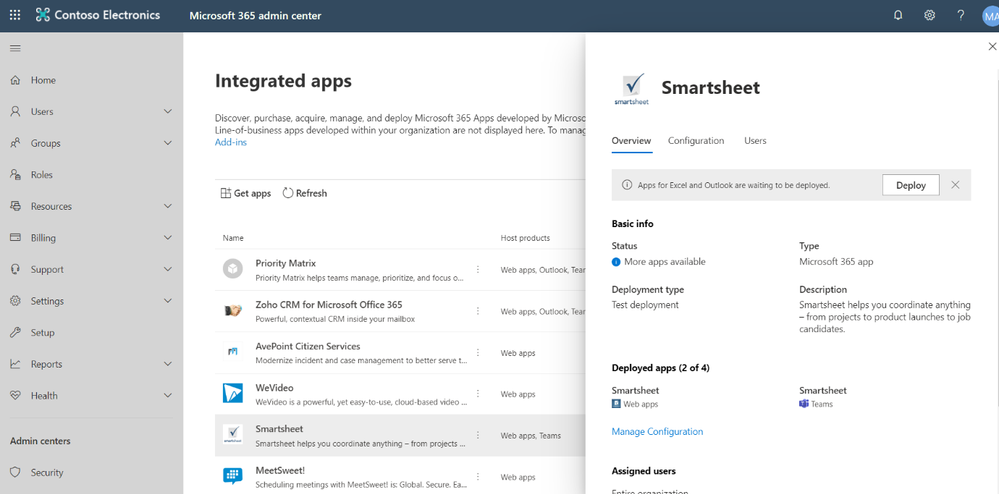Click the Billing card icon
Viewport: 999px width, 494px height.
(x=16, y=238)
